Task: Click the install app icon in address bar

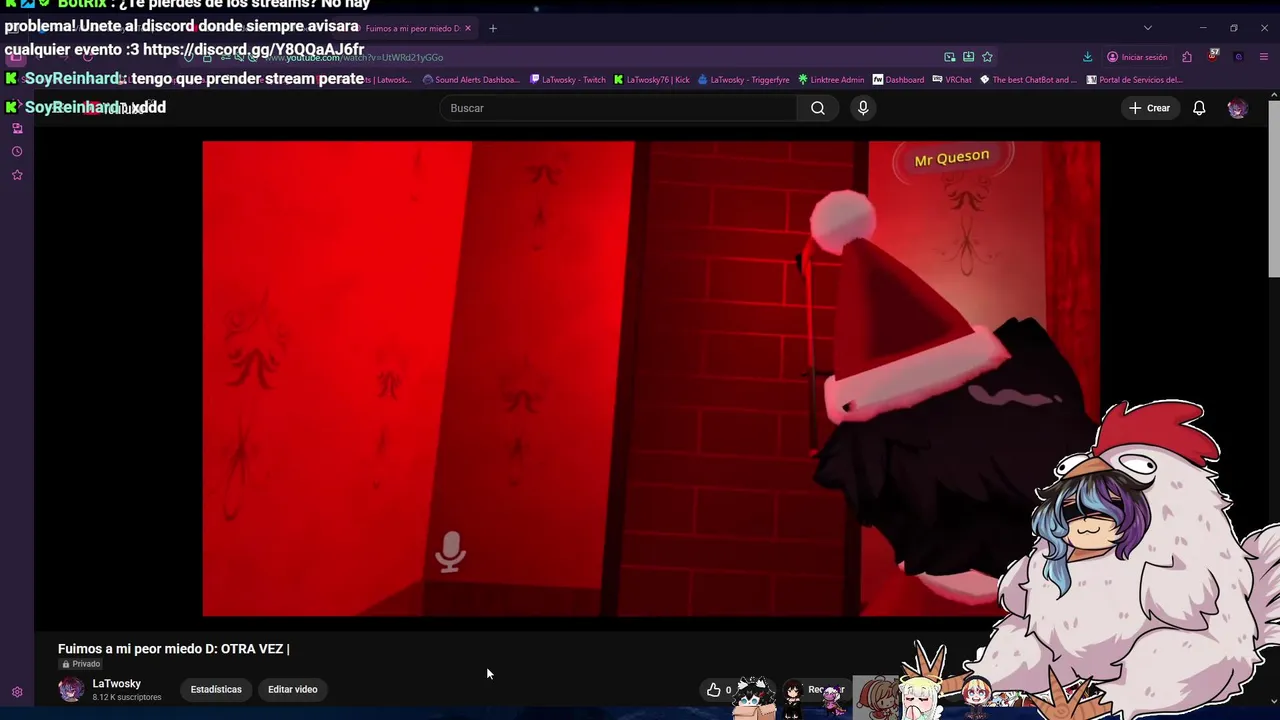Action: point(968,57)
